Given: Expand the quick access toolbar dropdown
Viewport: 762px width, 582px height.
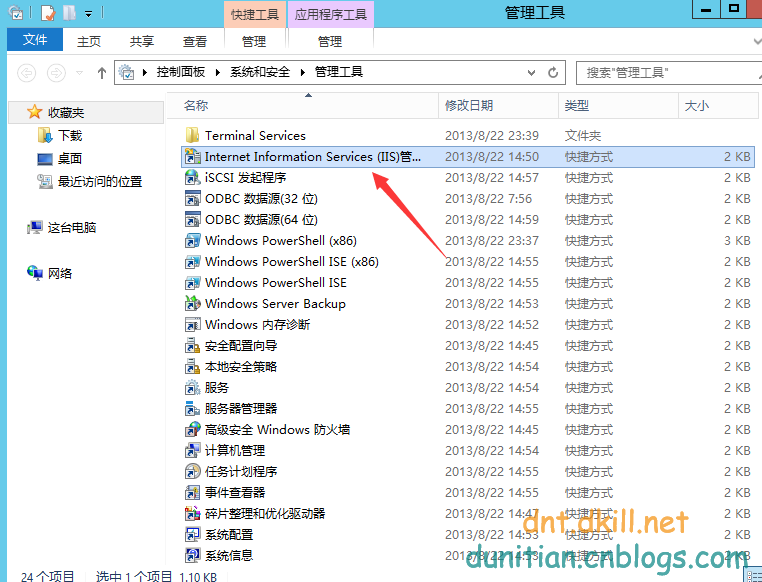Looking at the screenshot, I should click(x=88, y=14).
